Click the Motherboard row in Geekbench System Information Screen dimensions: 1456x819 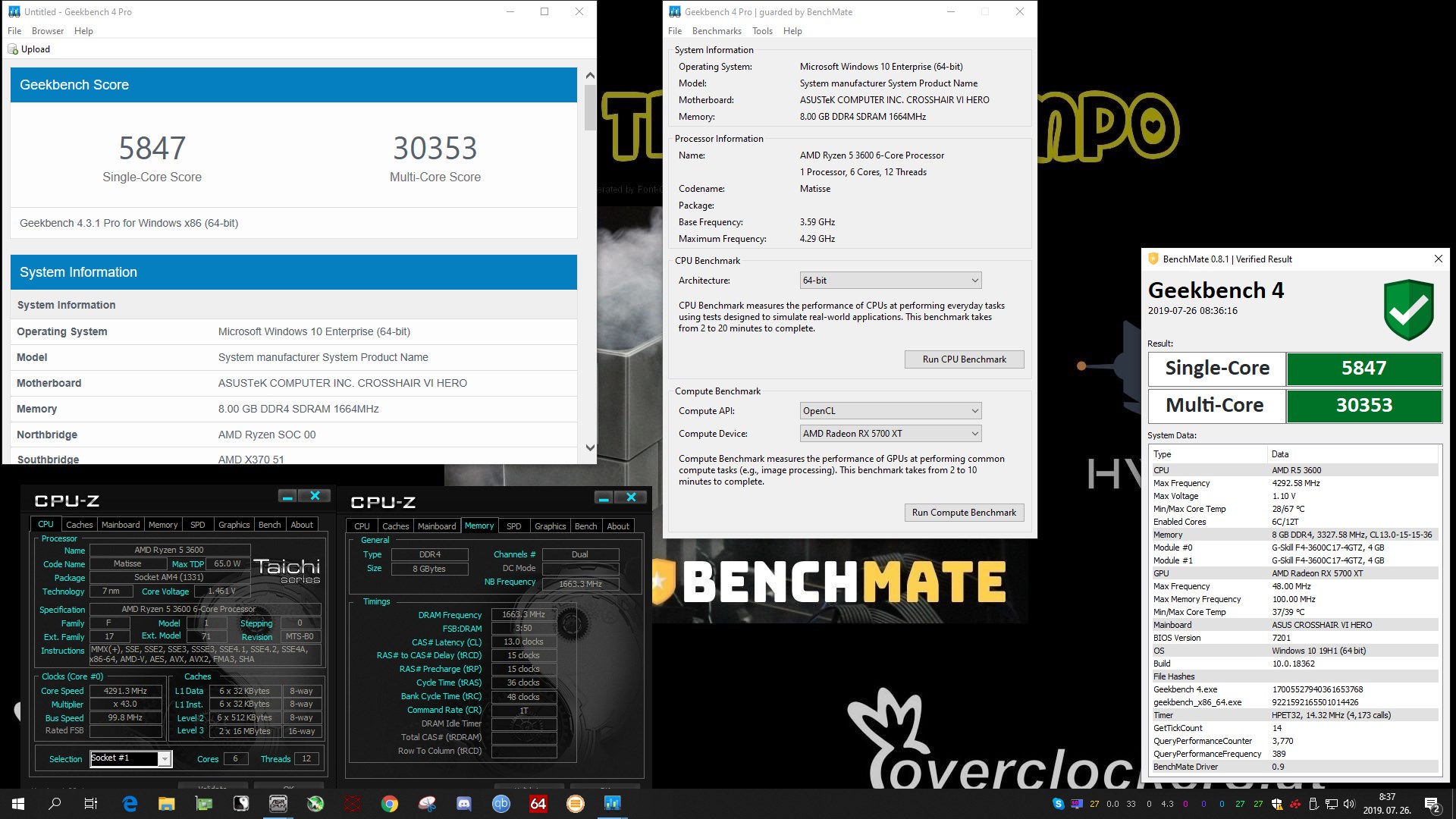pyautogui.click(x=293, y=383)
